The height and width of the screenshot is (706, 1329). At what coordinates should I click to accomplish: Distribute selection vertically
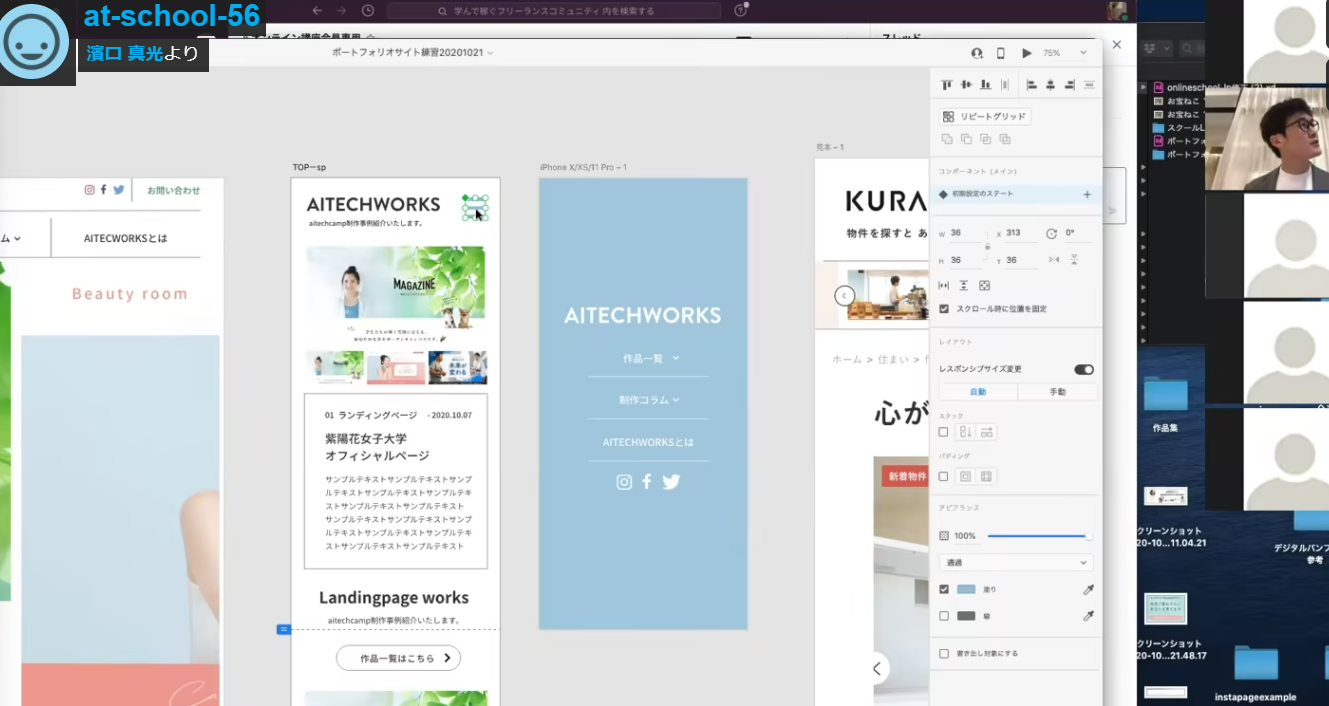(1089, 85)
